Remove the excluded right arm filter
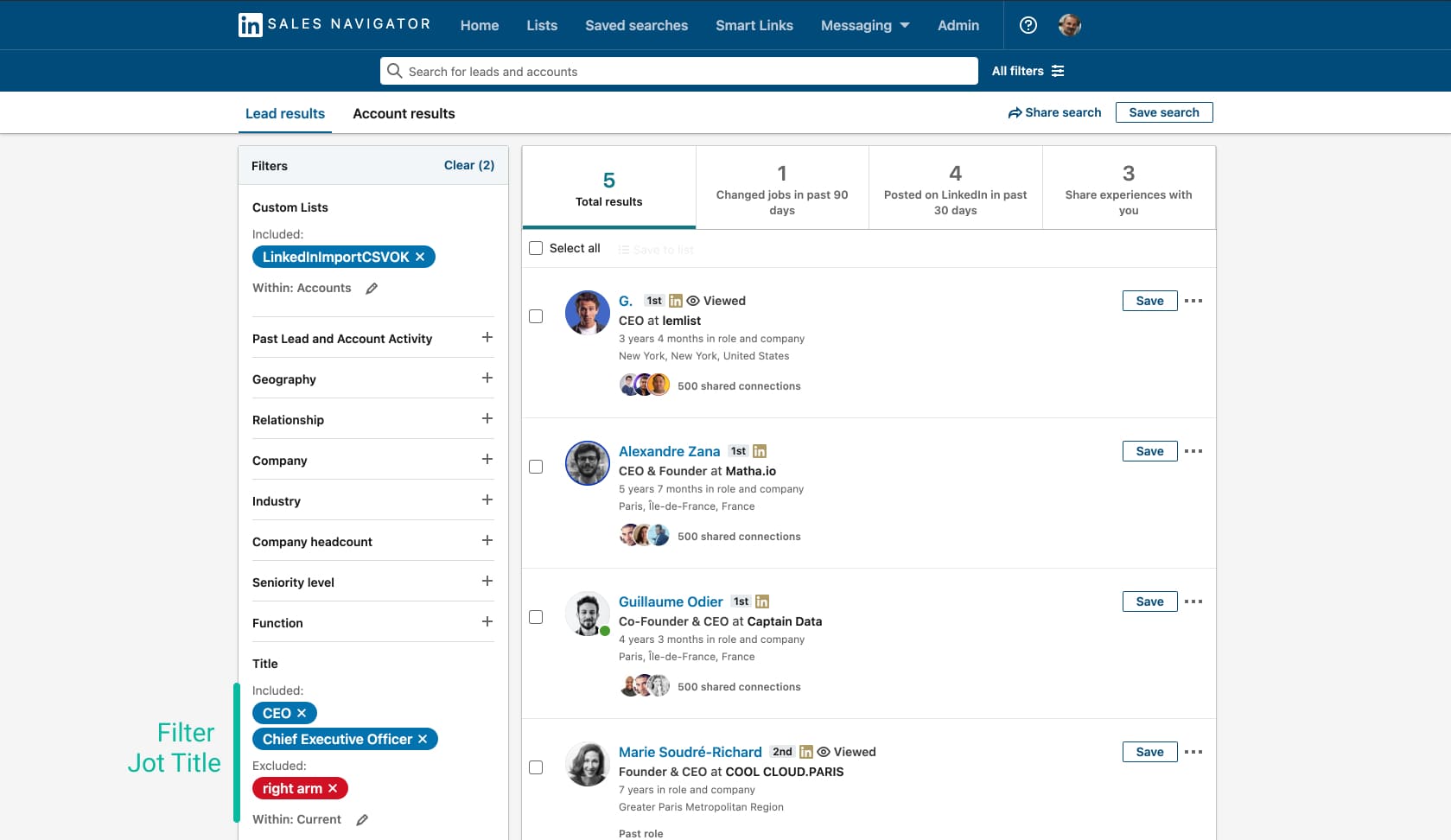Image resolution: width=1451 pixels, height=840 pixels. click(333, 788)
